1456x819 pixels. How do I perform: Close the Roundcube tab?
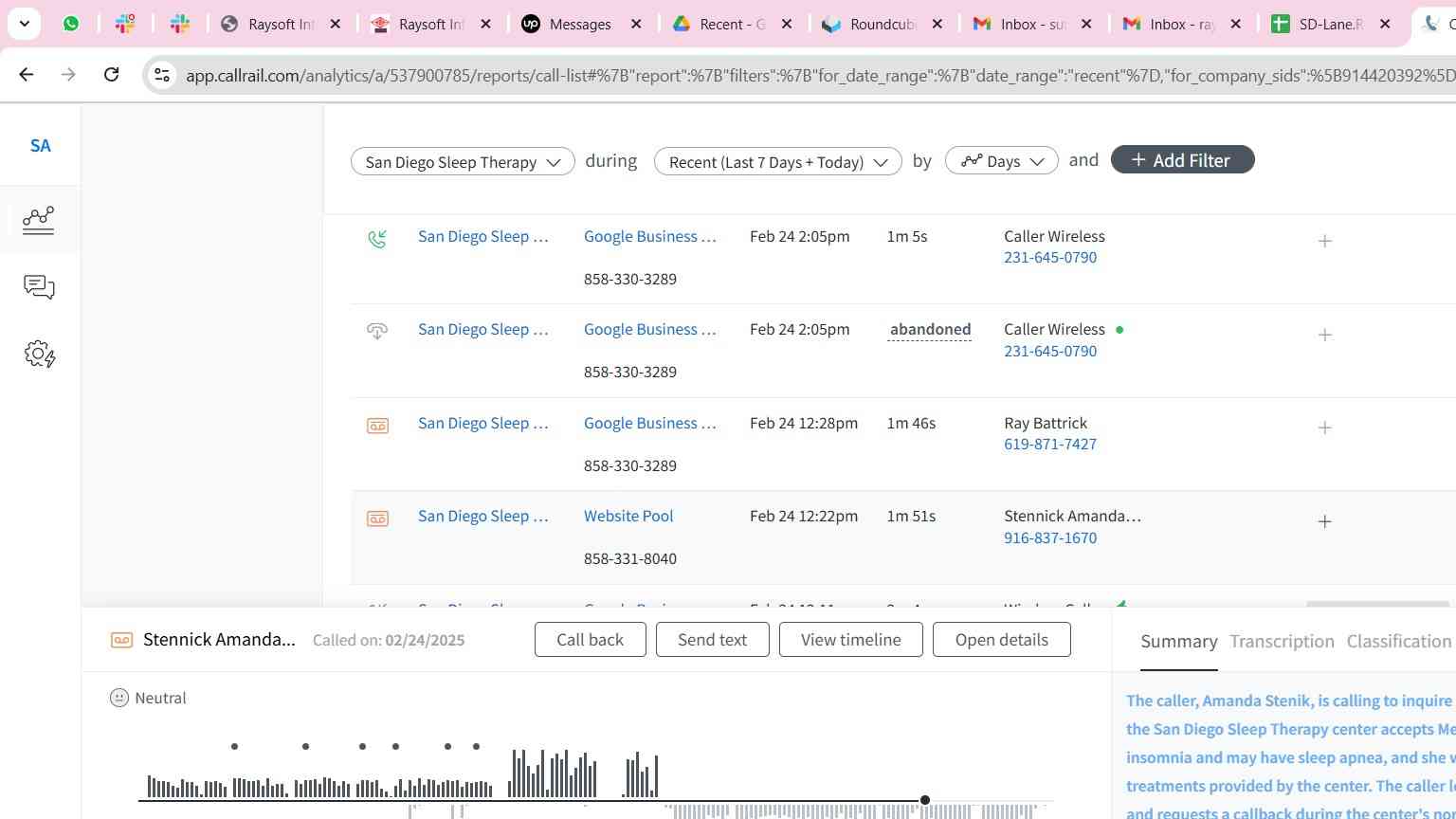[937, 24]
